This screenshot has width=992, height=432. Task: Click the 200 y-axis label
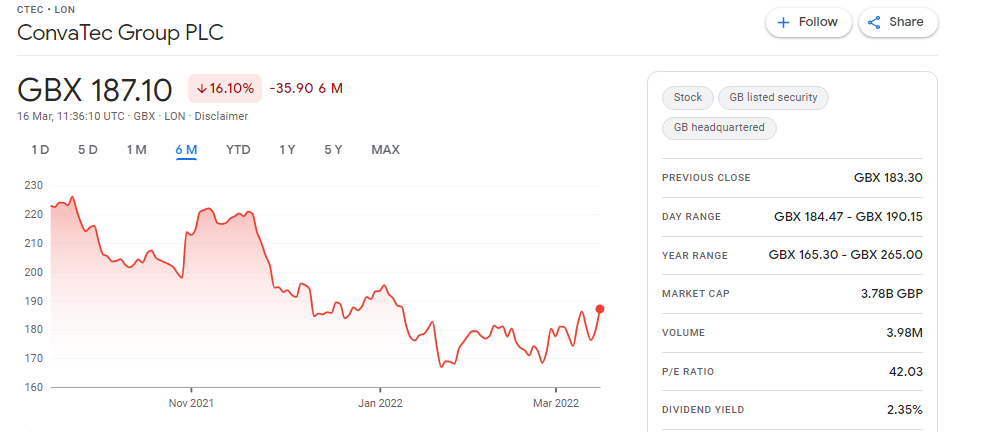click(34, 272)
